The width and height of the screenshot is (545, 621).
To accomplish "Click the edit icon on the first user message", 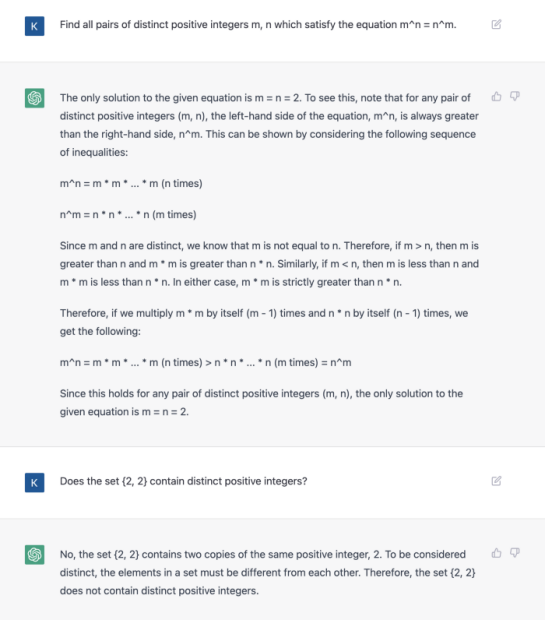I will coord(496,25).
